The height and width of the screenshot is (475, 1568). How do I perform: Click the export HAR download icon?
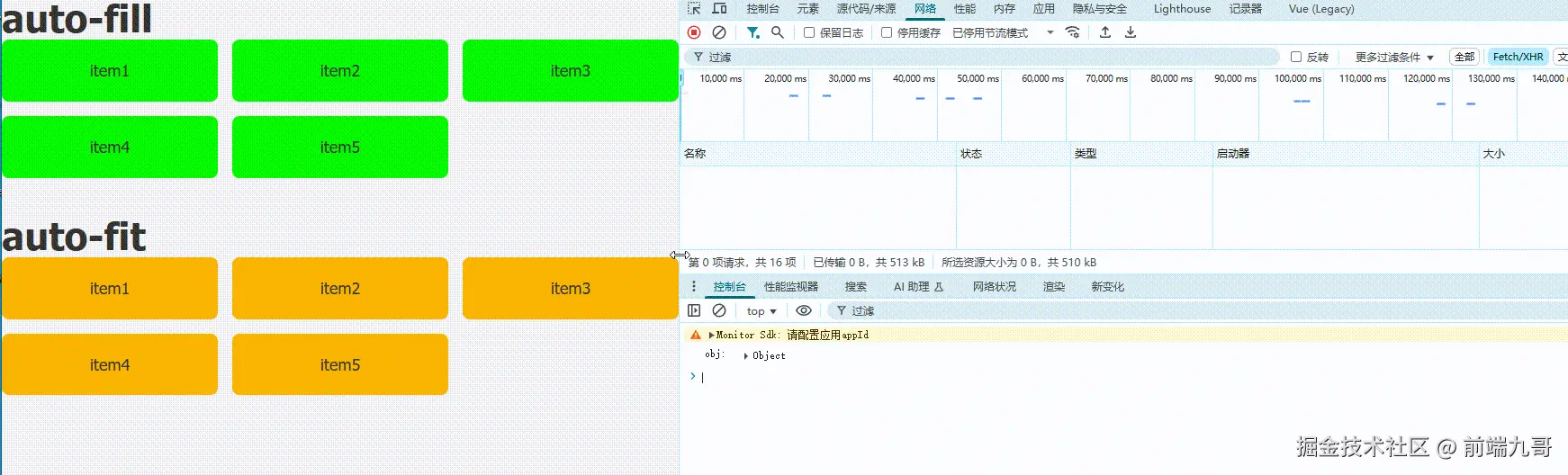pos(1131,32)
